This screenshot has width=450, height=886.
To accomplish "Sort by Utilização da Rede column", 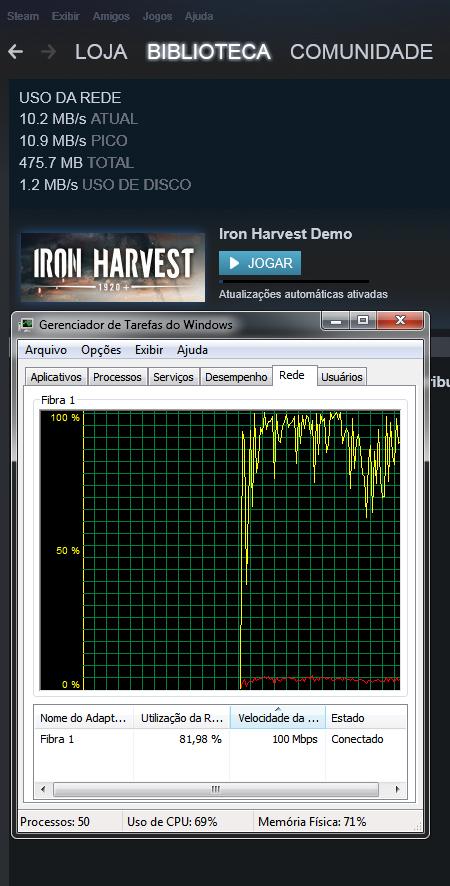I will click(x=181, y=718).
